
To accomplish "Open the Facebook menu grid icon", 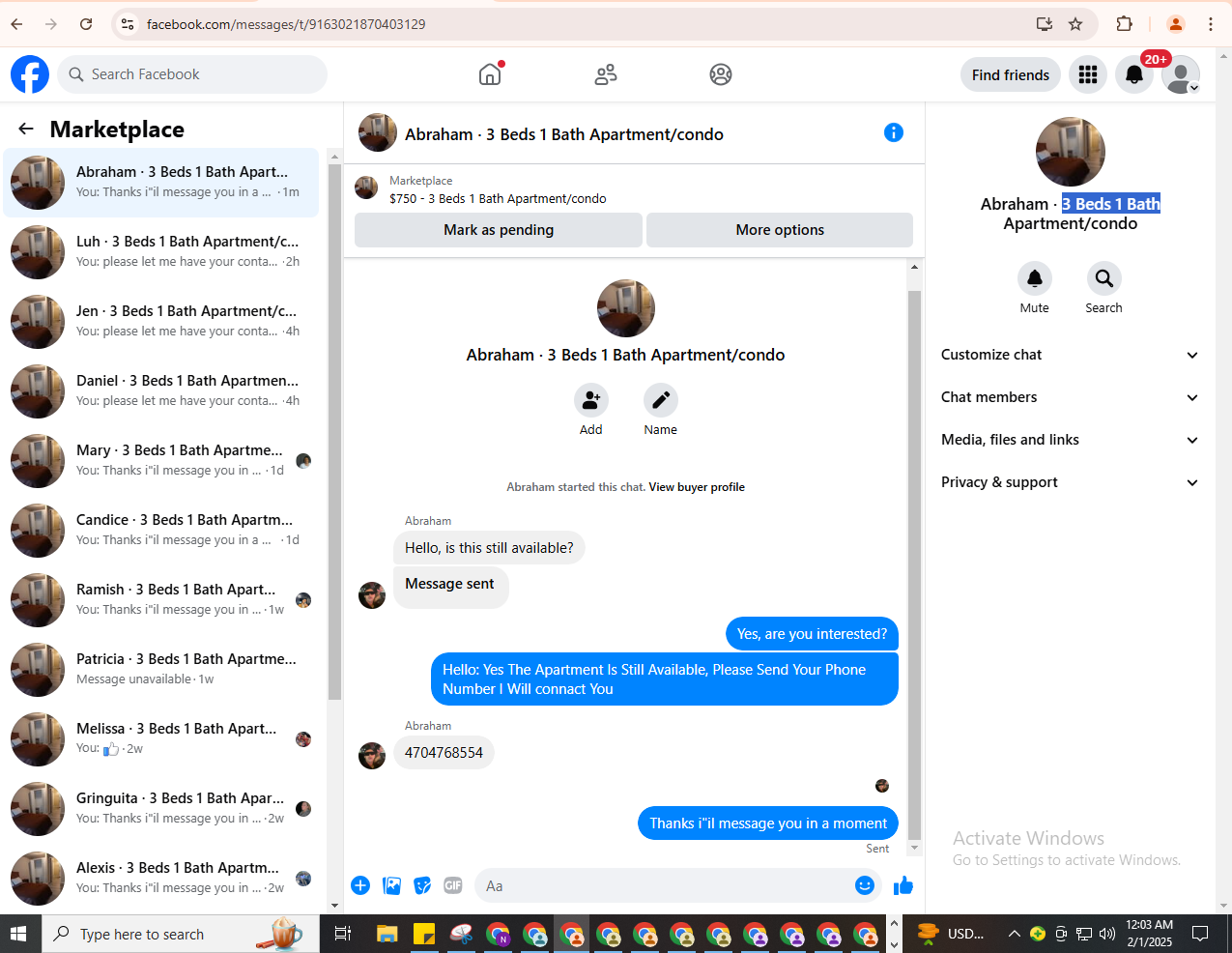I will [x=1088, y=74].
